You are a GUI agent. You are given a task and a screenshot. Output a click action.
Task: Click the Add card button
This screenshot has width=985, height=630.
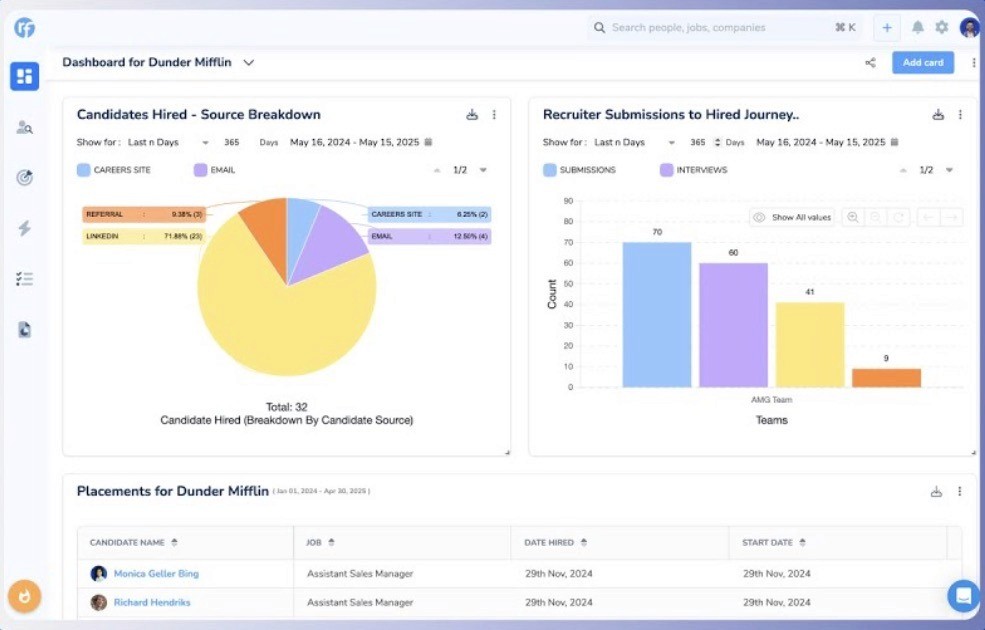click(x=923, y=63)
